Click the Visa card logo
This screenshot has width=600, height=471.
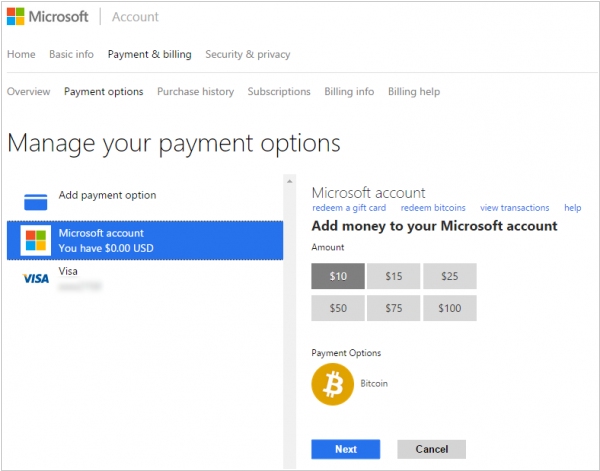[36, 278]
